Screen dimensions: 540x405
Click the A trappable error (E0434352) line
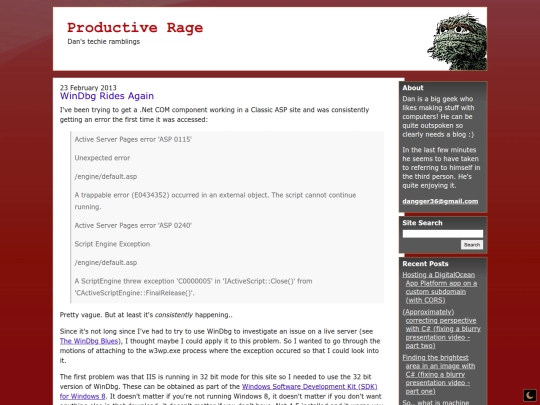215,201
